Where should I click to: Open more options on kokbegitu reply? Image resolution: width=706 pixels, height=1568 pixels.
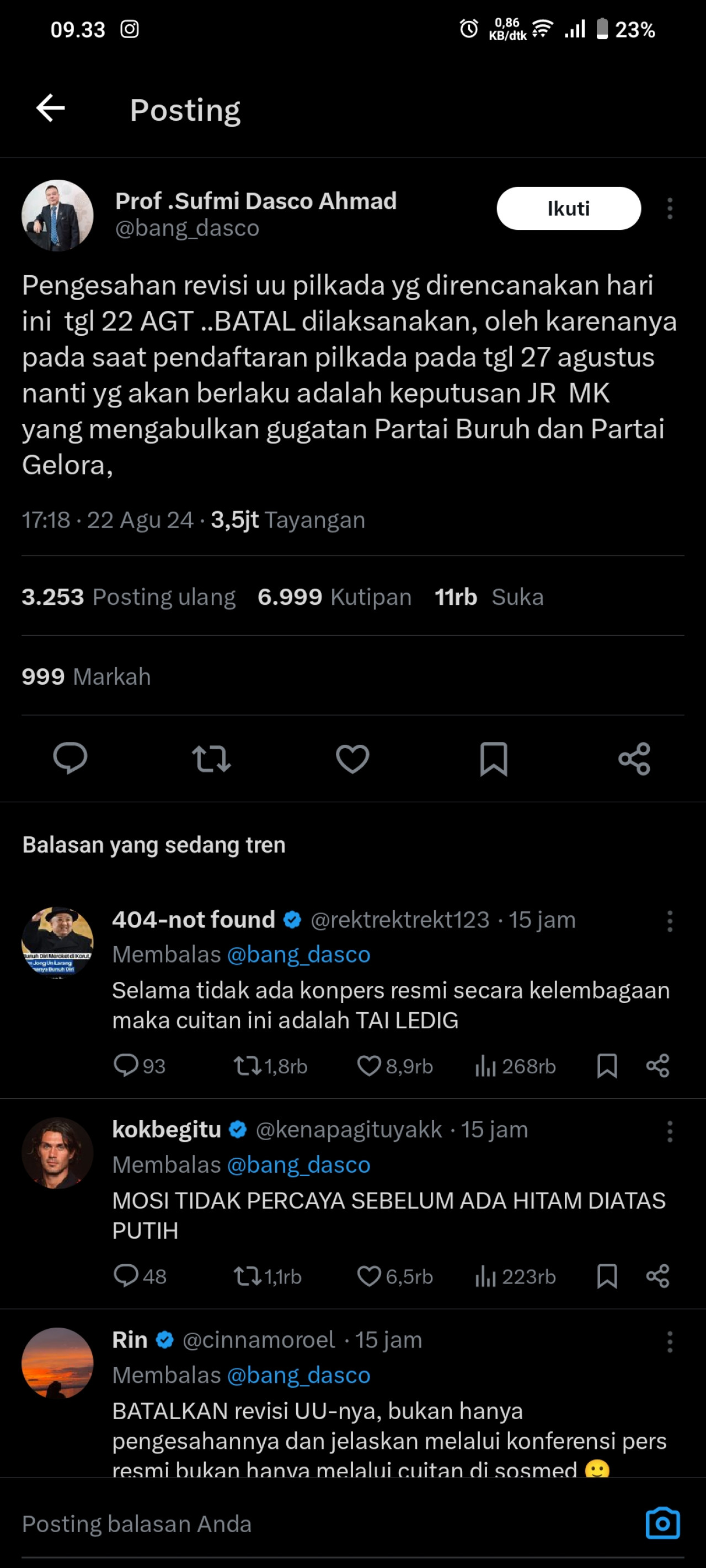(670, 1131)
